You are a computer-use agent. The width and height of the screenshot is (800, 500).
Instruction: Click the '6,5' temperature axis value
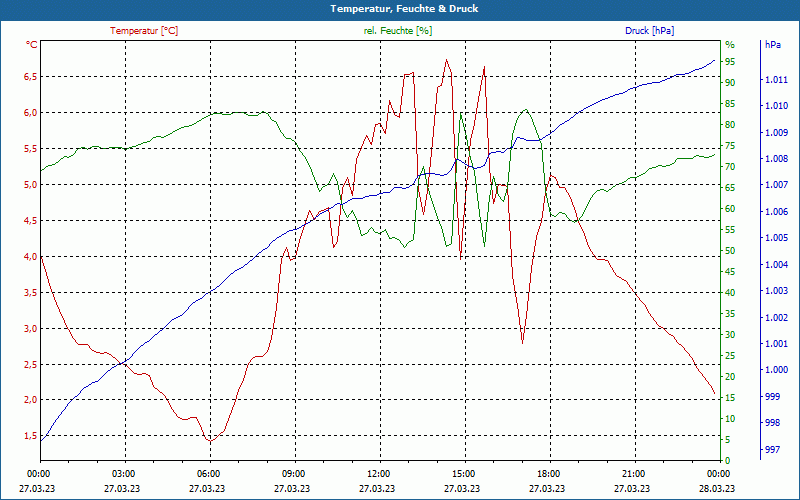[x=31, y=77]
